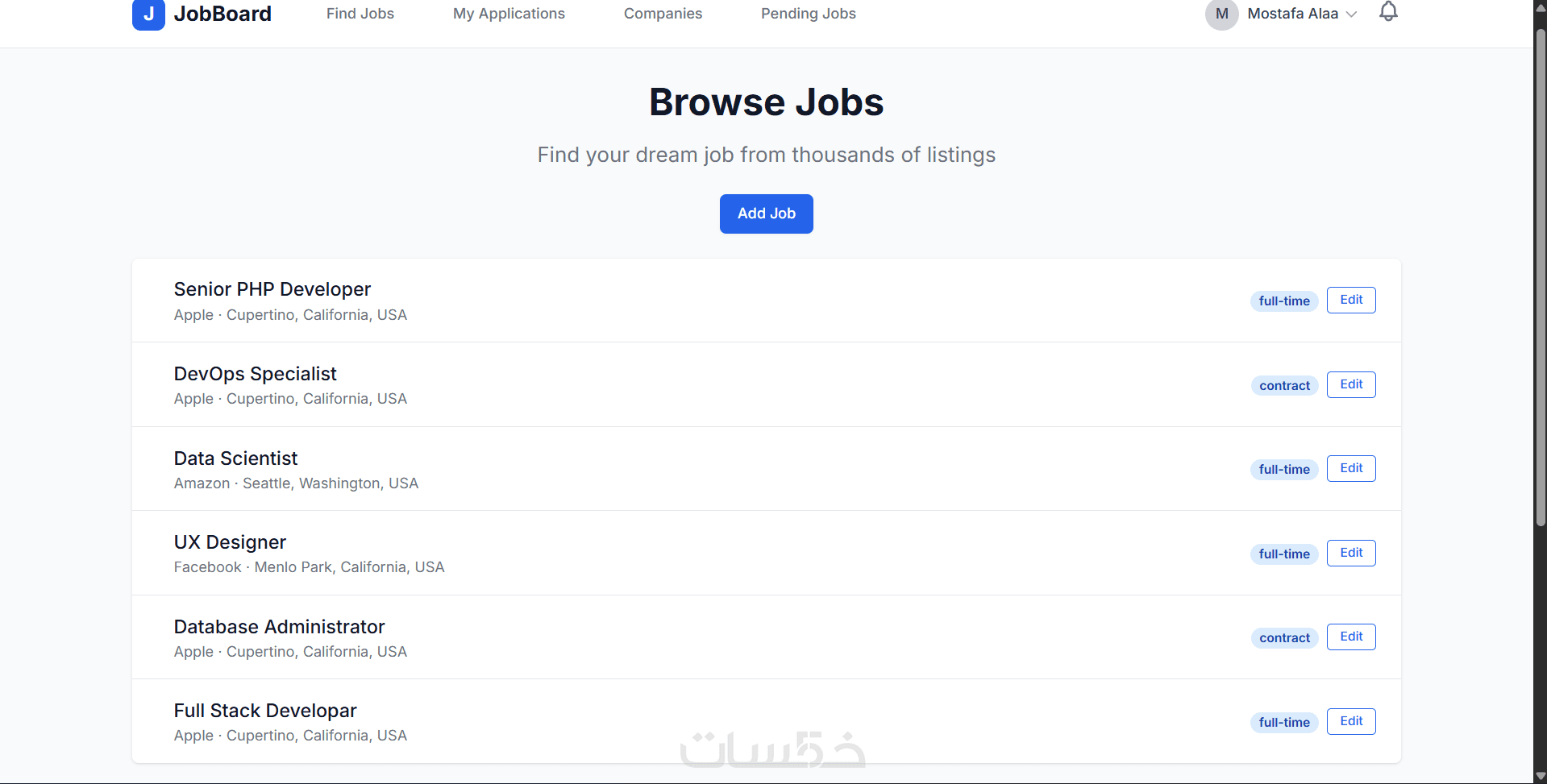This screenshot has height=784, width=1547.
Task: Click Edit on Database Administrator row
Action: (1350, 637)
